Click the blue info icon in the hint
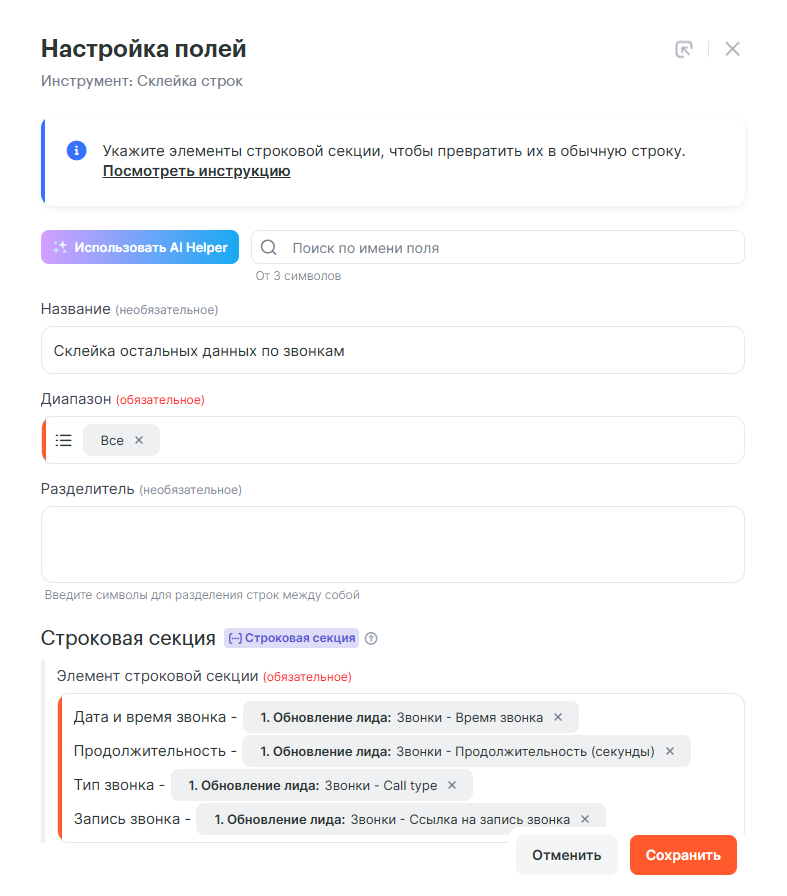This screenshot has height=896, width=787. click(76, 151)
